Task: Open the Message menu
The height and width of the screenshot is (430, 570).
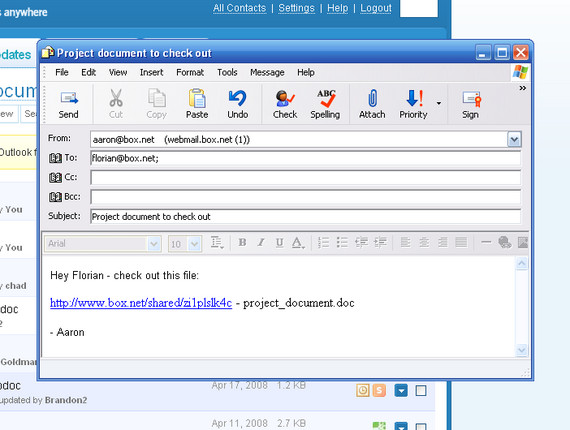Action: pos(267,73)
